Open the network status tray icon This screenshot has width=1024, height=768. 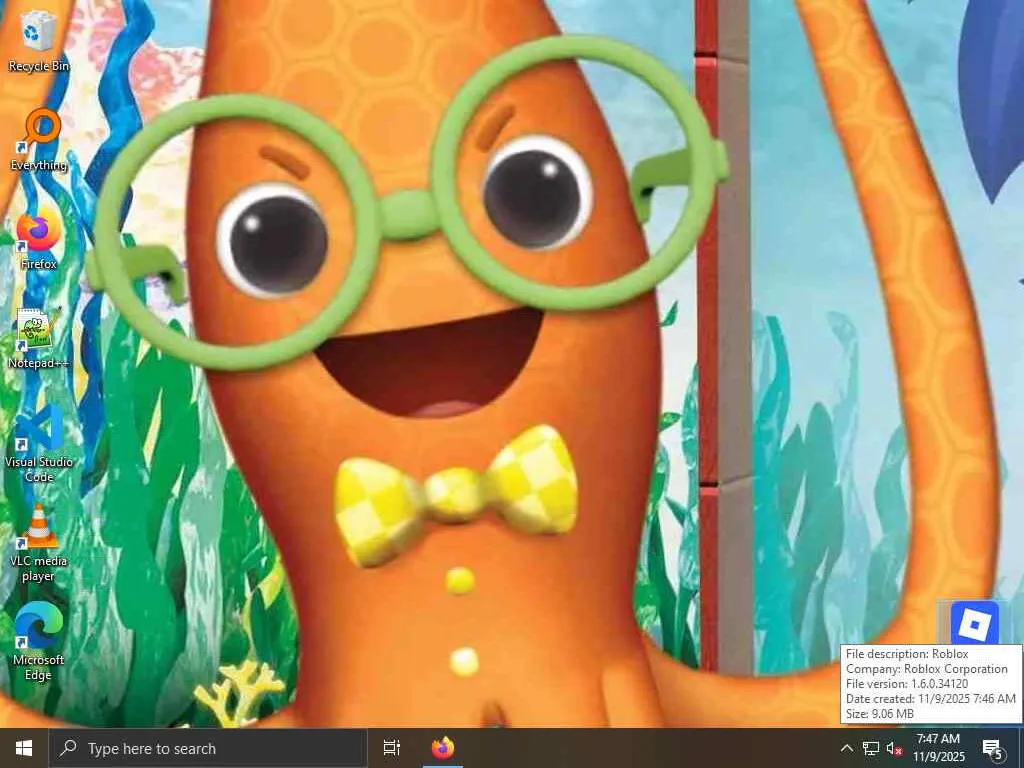pyautogui.click(x=870, y=748)
